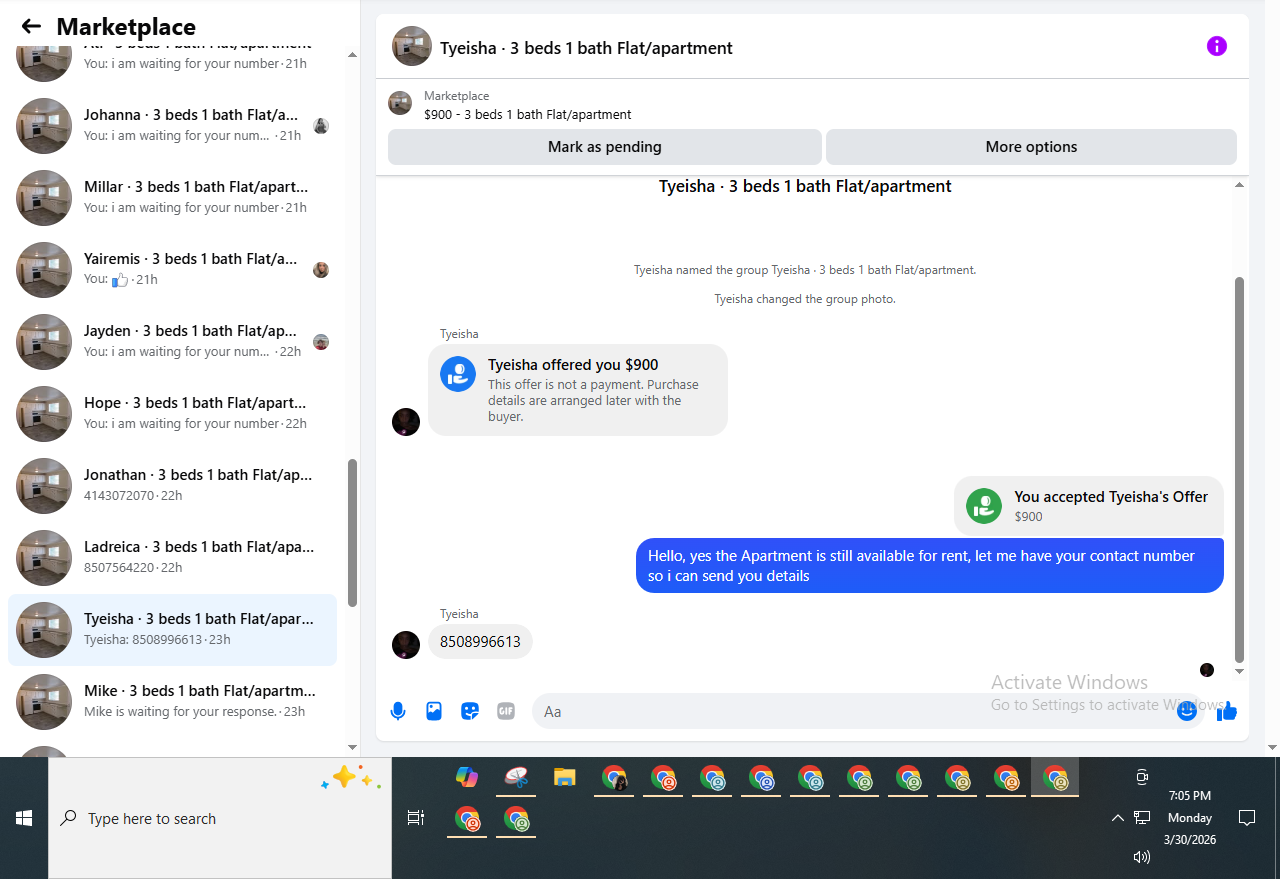The width and height of the screenshot is (1280, 879).
Task: Open Ladreica's chat with 8507564220
Action: pos(172,558)
